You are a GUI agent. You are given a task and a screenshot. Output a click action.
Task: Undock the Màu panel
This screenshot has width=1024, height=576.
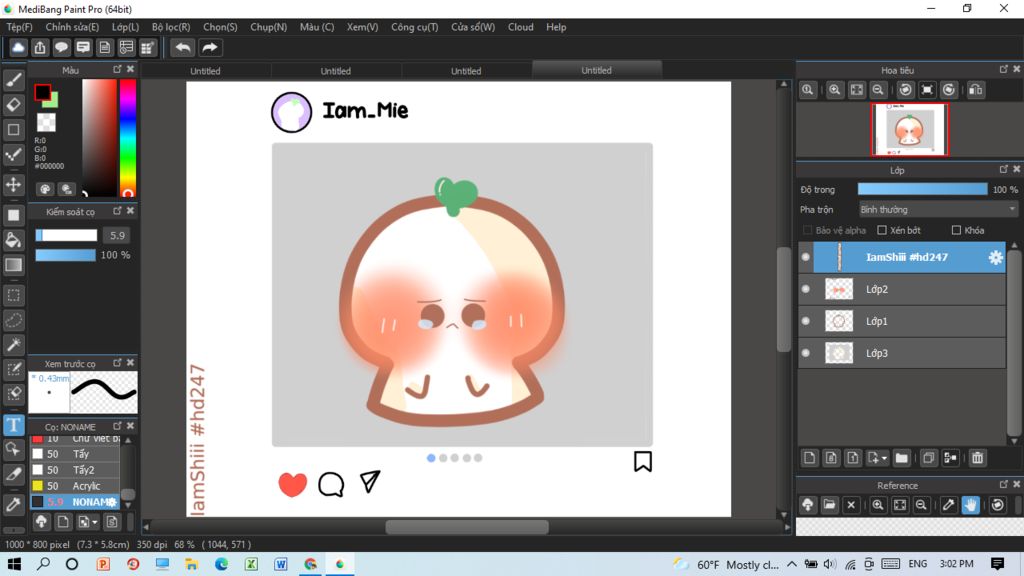pos(118,69)
